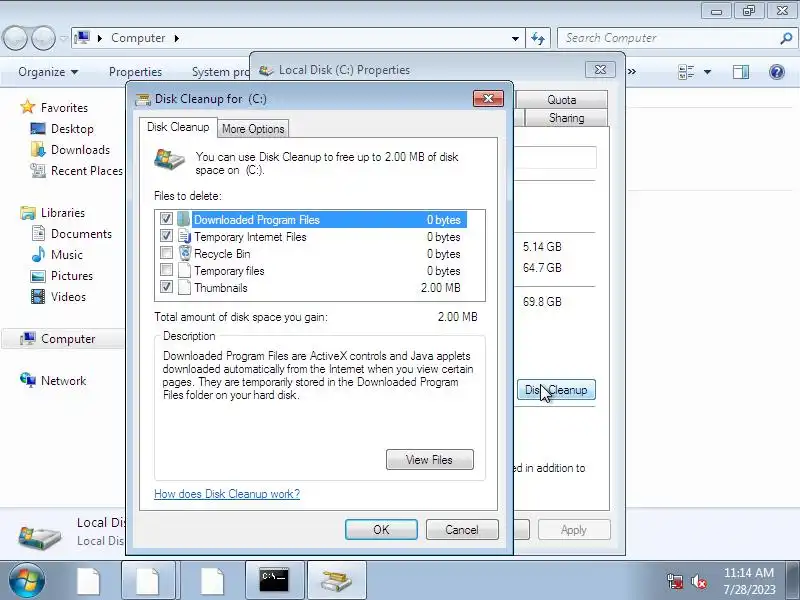Click the muted volume tray icon
The width and height of the screenshot is (800, 600).
tap(698, 581)
